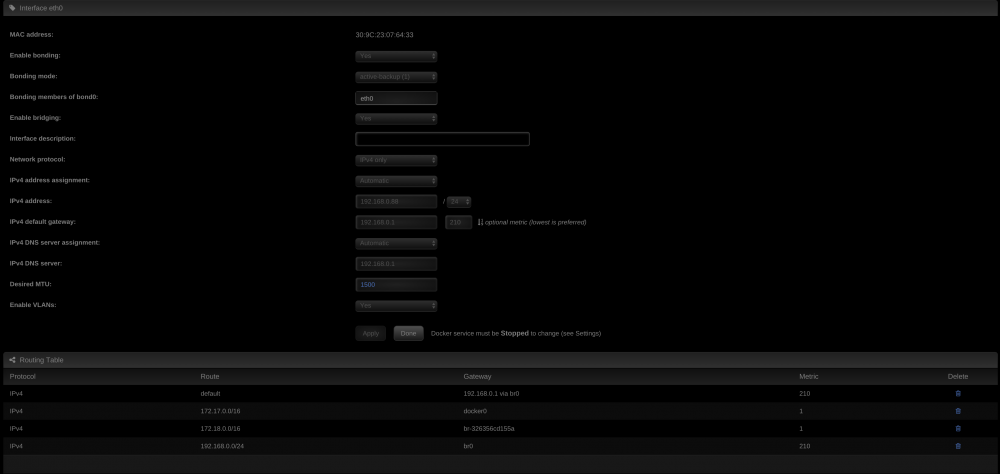Click the optional metric hint text
1000x474 pixels.
click(x=536, y=223)
